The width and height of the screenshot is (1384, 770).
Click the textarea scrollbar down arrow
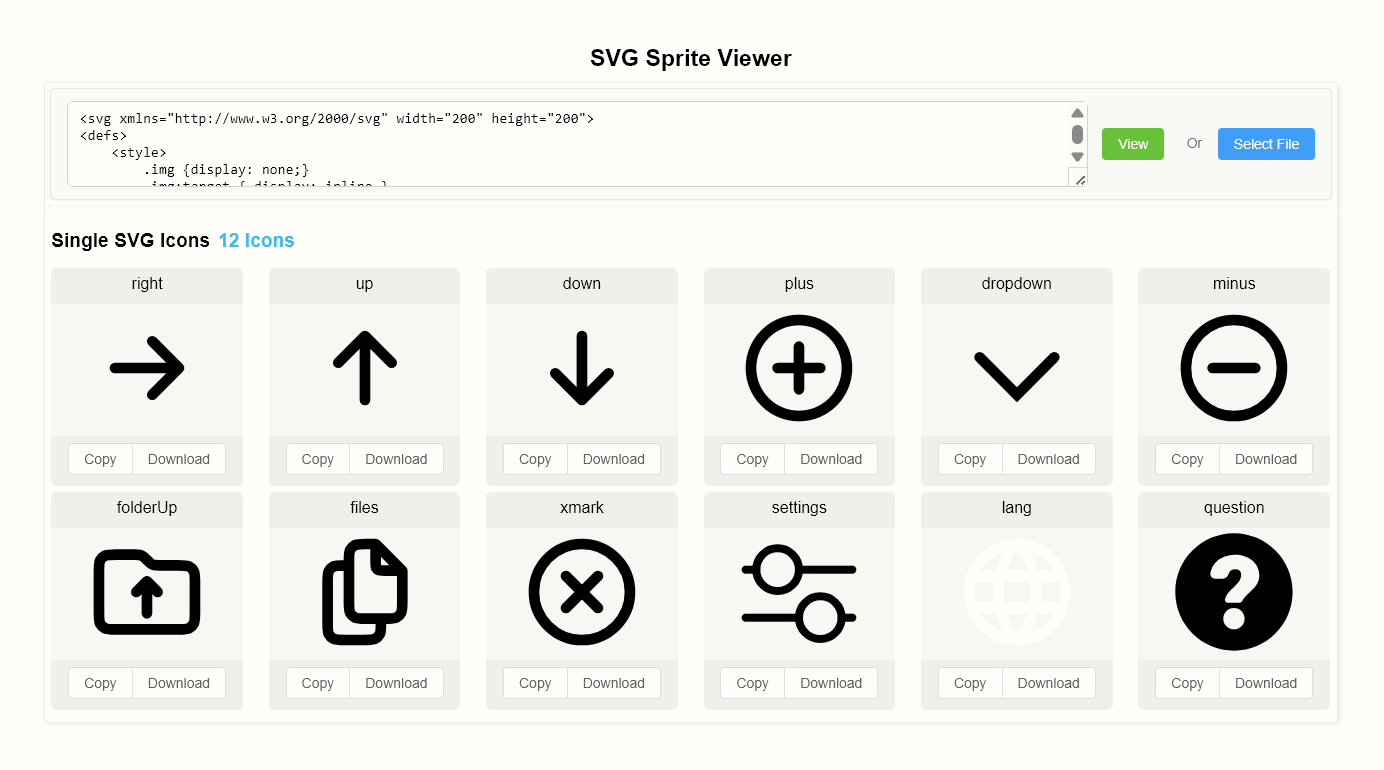tap(1077, 157)
